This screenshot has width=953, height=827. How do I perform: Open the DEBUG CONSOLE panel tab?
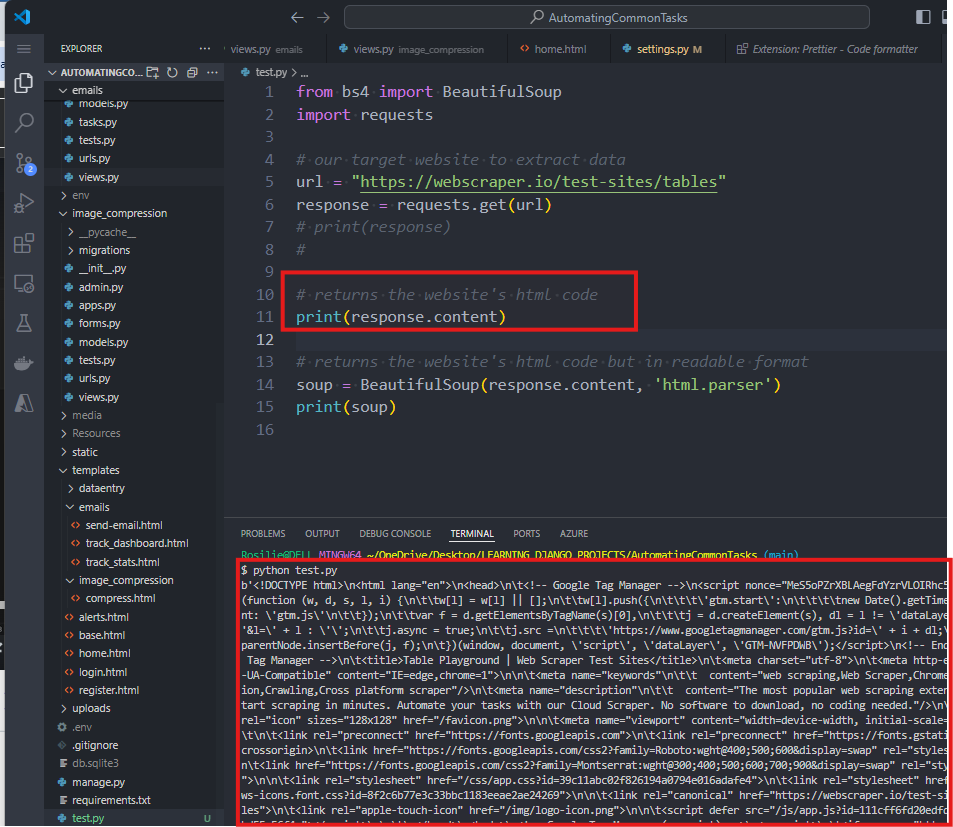395,534
